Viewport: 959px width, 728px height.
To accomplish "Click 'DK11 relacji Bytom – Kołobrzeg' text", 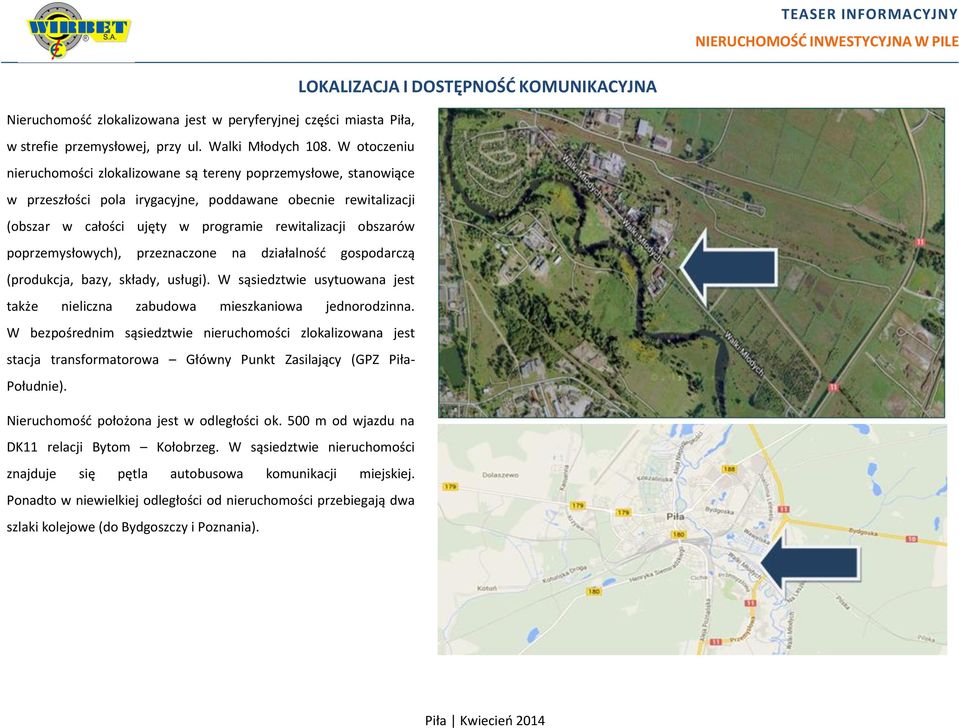I will point(113,447).
